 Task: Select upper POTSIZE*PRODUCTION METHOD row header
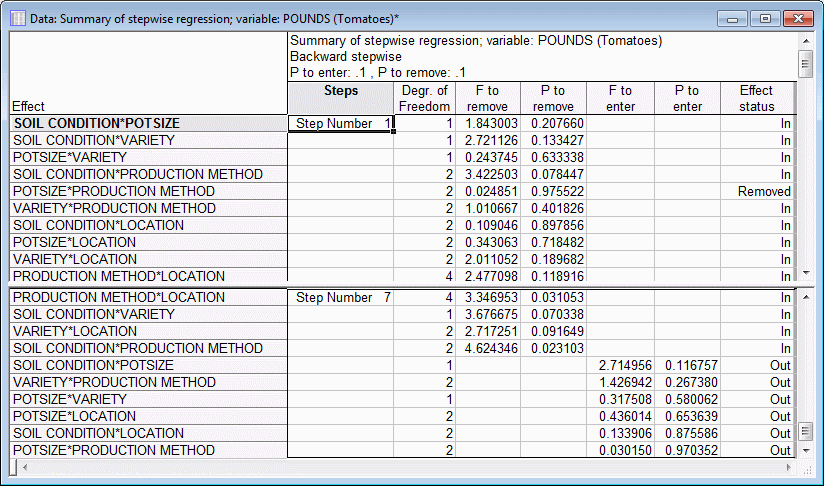click(148, 191)
